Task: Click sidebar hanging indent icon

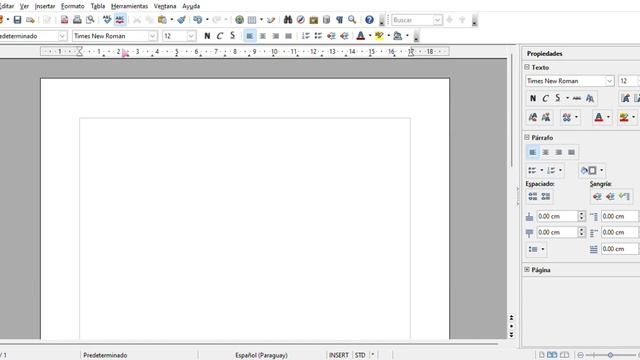Action: click(624, 197)
